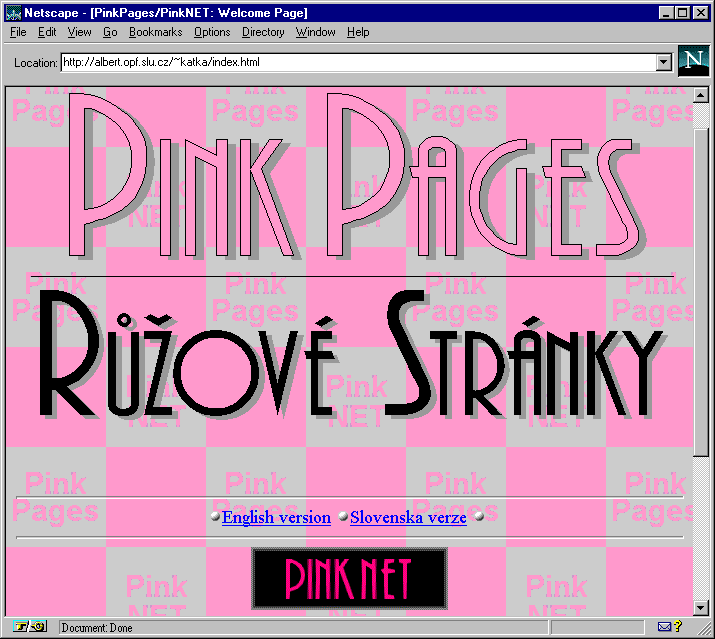Open the Options menu
The width and height of the screenshot is (715, 639).
click(212, 32)
